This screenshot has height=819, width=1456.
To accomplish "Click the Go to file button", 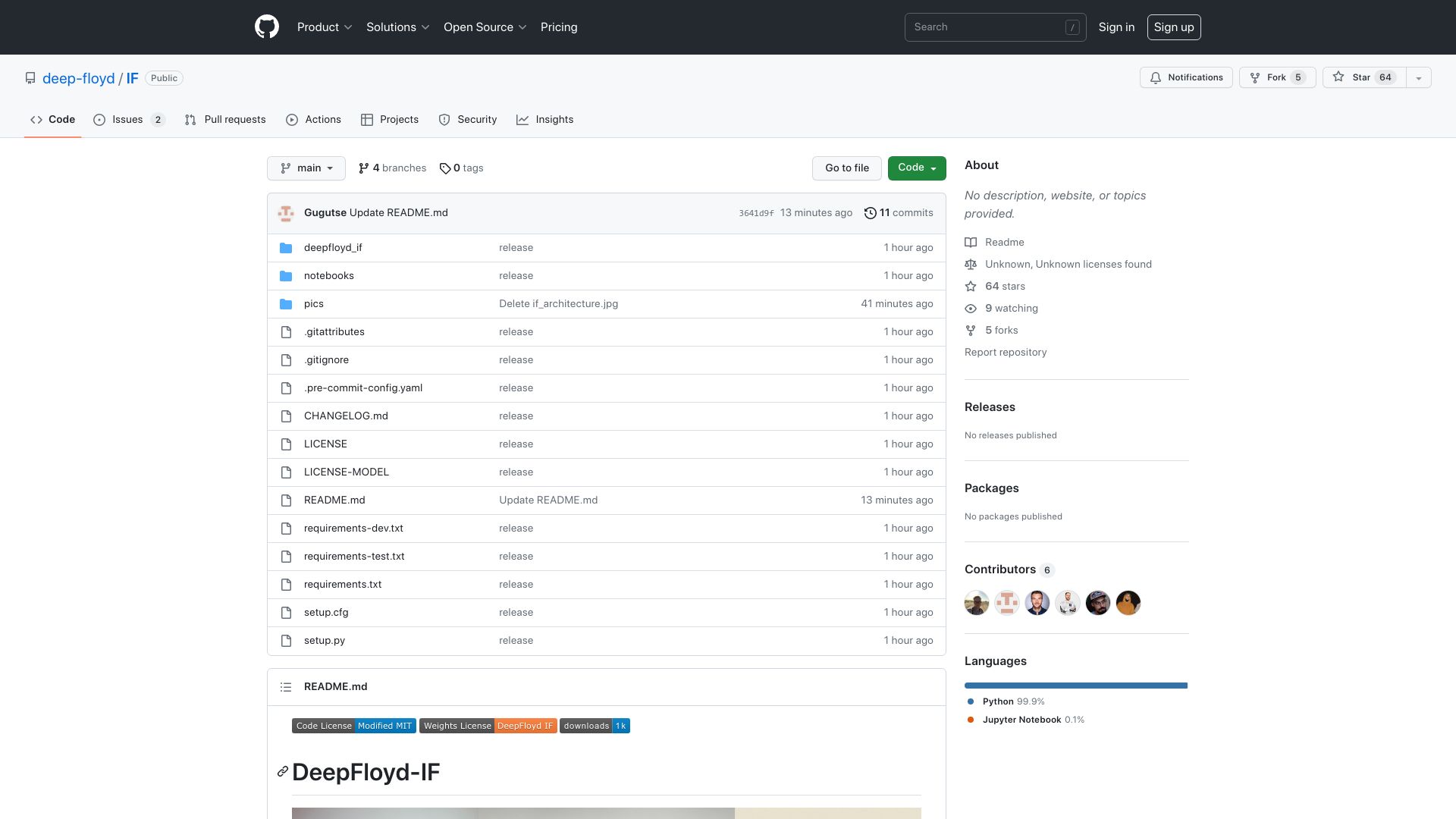I will coord(847,168).
